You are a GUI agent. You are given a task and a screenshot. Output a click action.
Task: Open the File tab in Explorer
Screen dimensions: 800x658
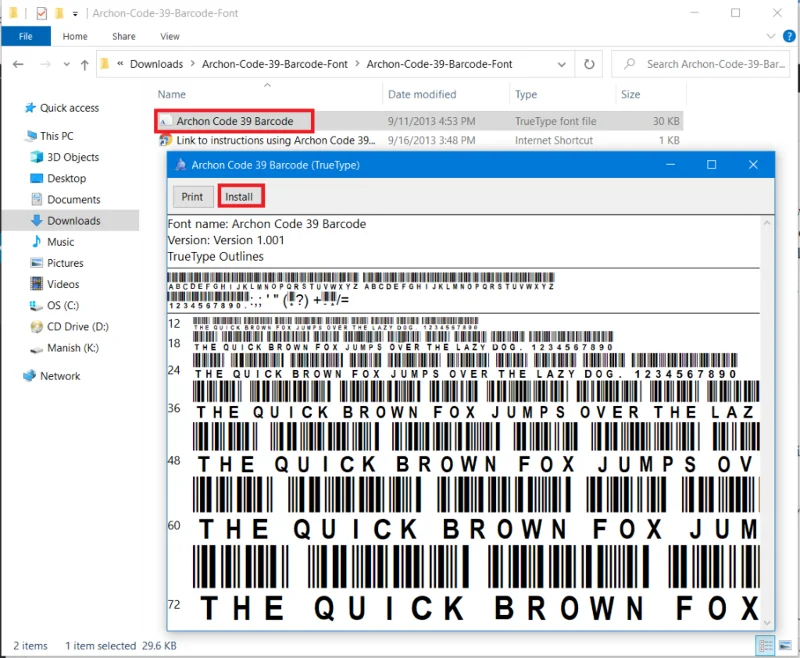(x=26, y=36)
